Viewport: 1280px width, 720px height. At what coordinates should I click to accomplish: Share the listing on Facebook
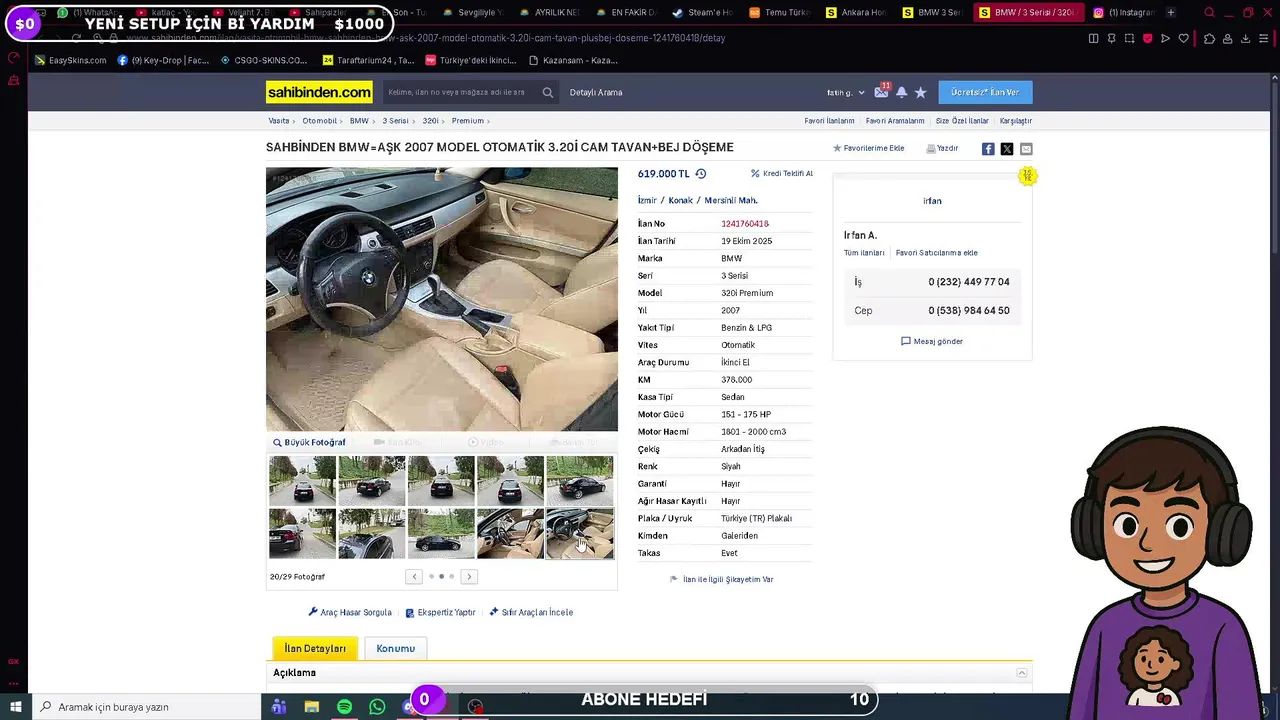(x=988, y=149)
